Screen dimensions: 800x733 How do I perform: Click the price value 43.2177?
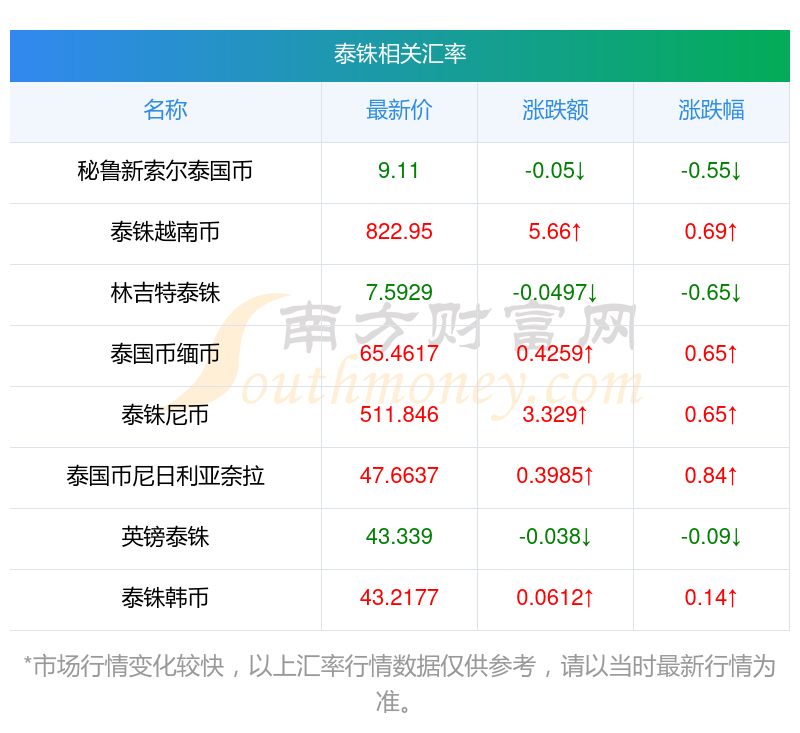click(x=399, y=597)
